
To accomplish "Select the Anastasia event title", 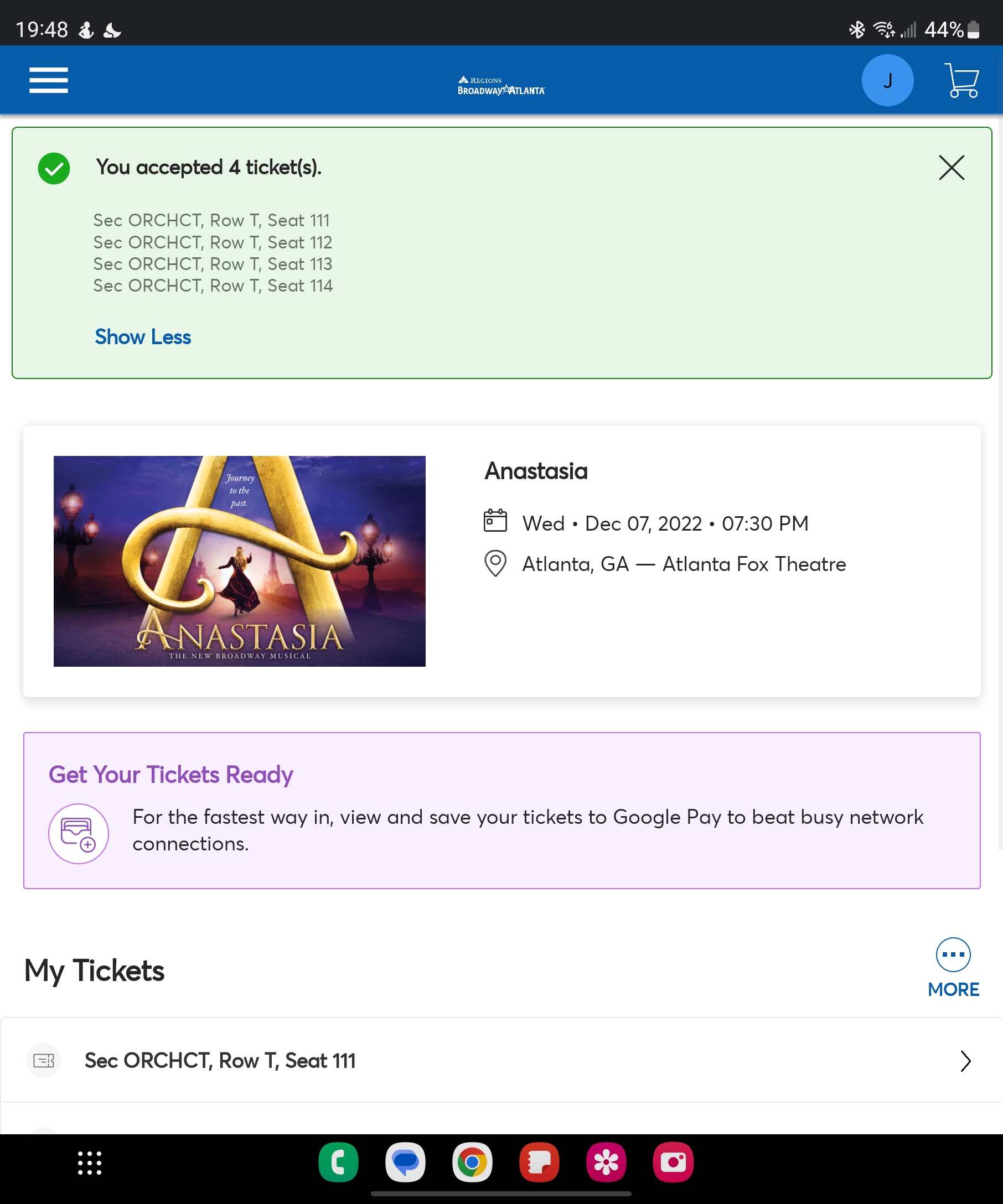I will coord(536,471).
